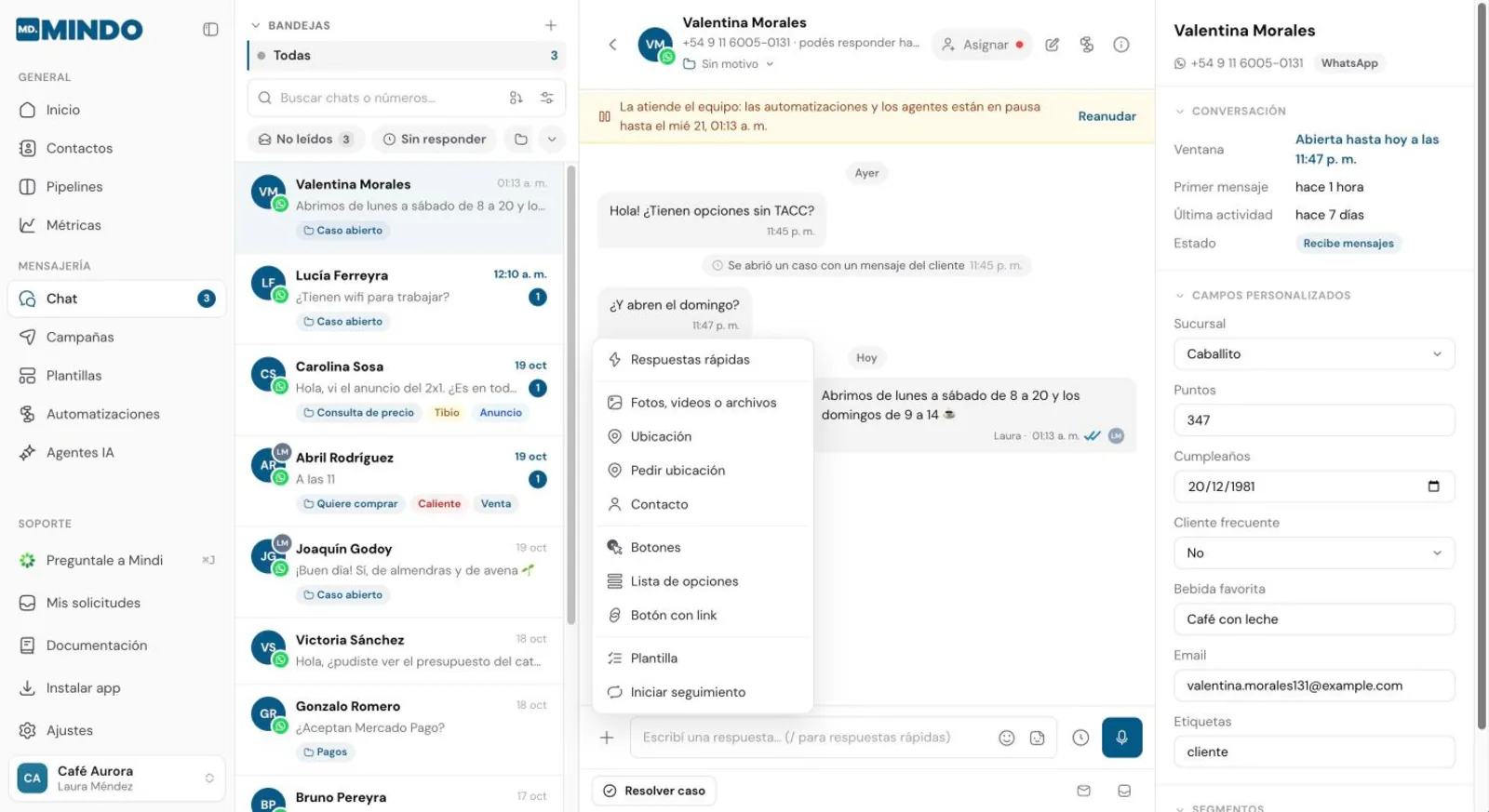Select Pedir ubicación menu item

pos(703,471)
